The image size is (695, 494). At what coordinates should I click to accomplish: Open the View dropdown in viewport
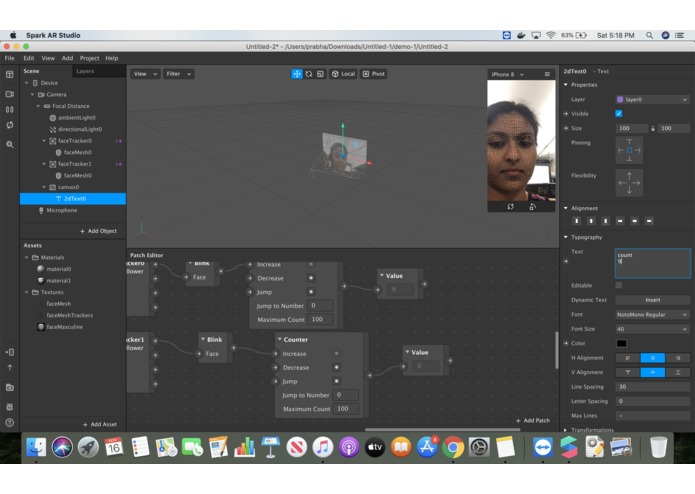tap(145, 74)
